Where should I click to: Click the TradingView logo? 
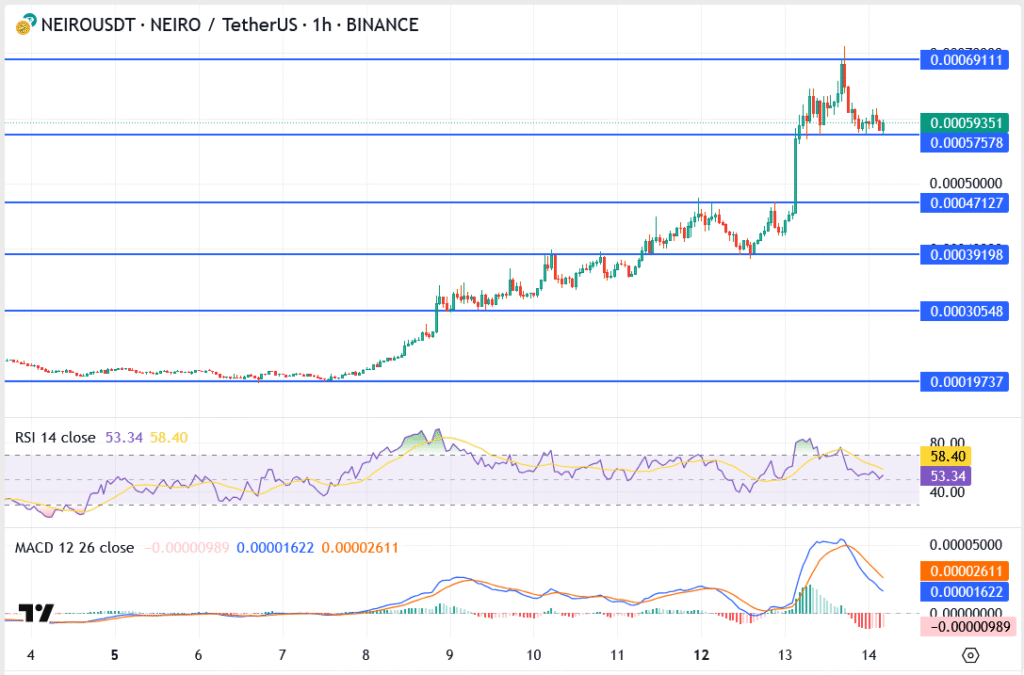pyautogui.click(x=37, y=613)
